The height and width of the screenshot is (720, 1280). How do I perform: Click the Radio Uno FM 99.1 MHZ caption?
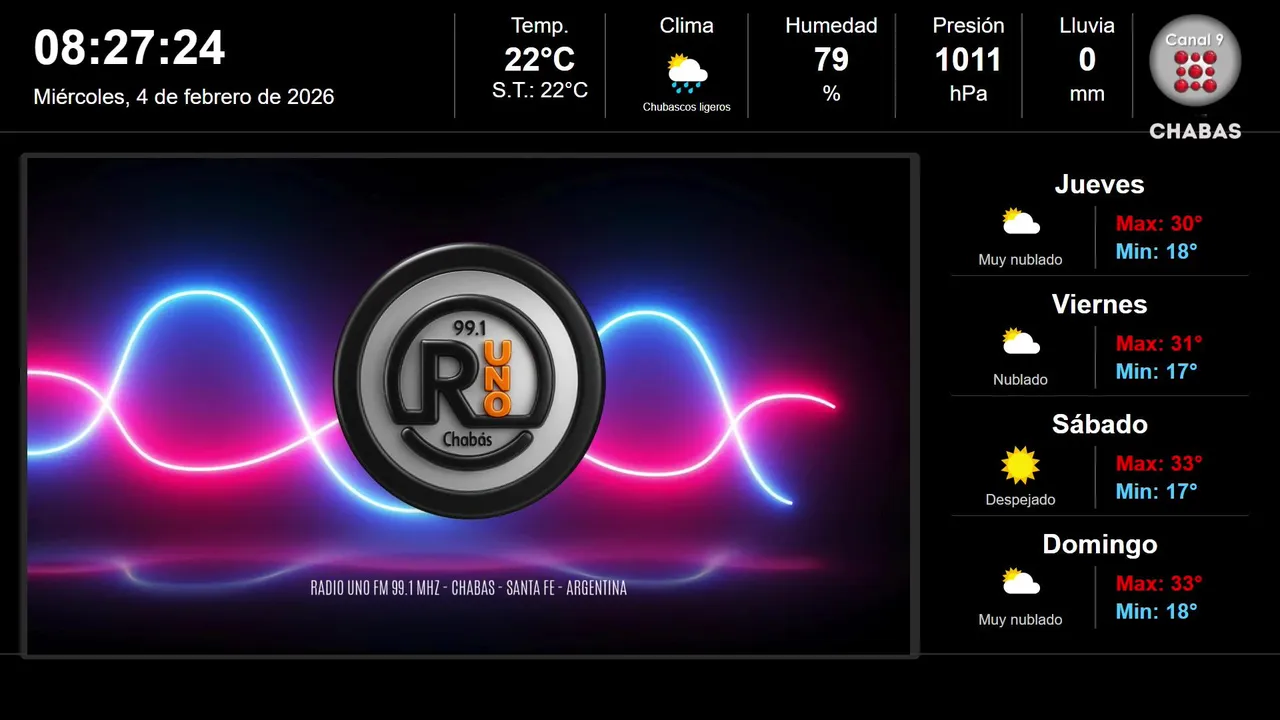click(x=469, y=588)
